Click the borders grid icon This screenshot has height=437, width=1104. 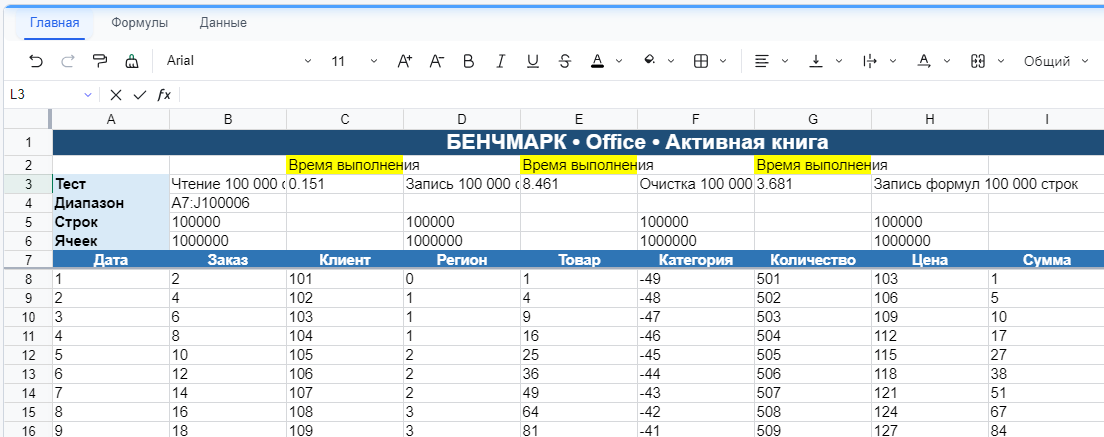701,61
